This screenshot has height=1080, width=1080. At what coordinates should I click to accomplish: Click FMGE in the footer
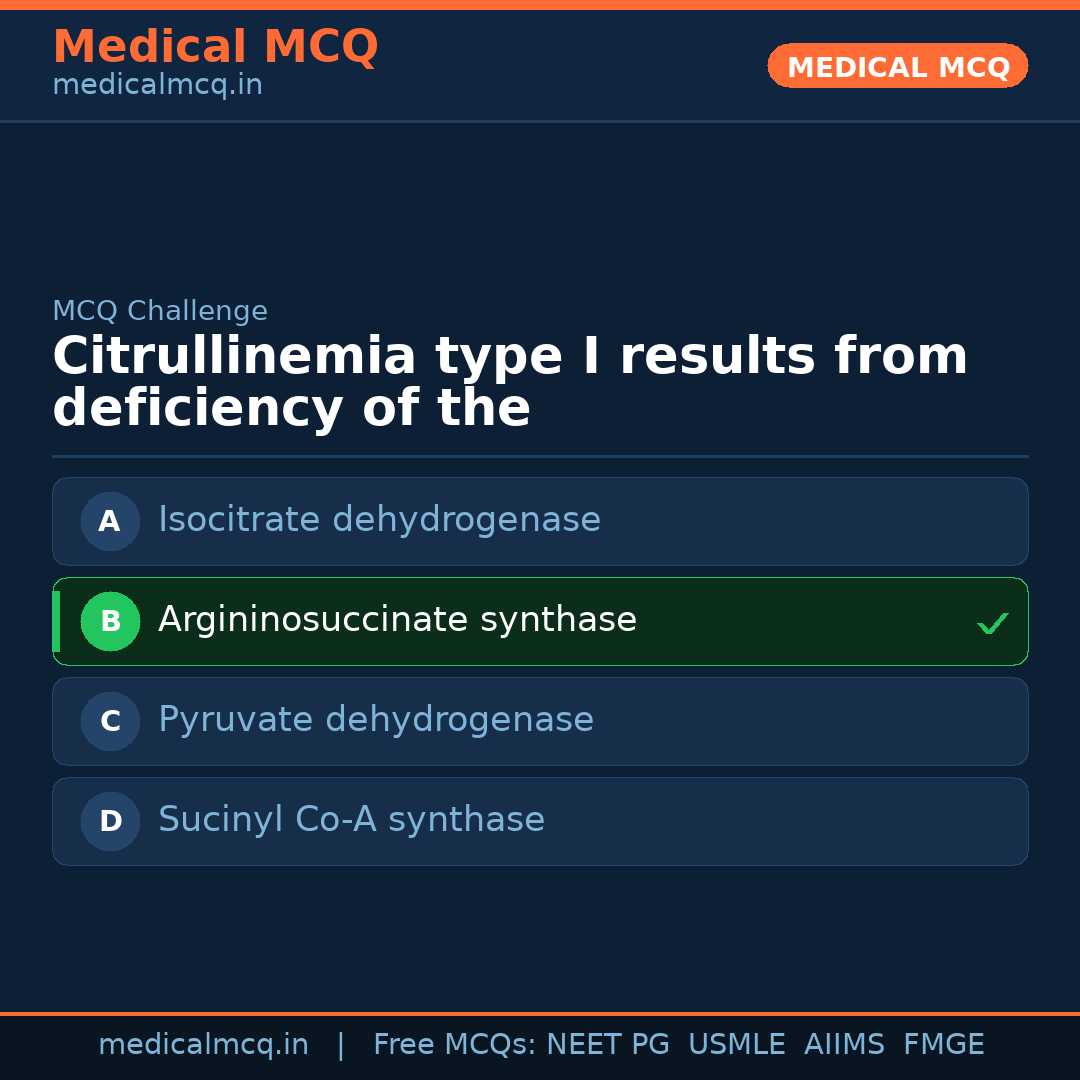943,1045
